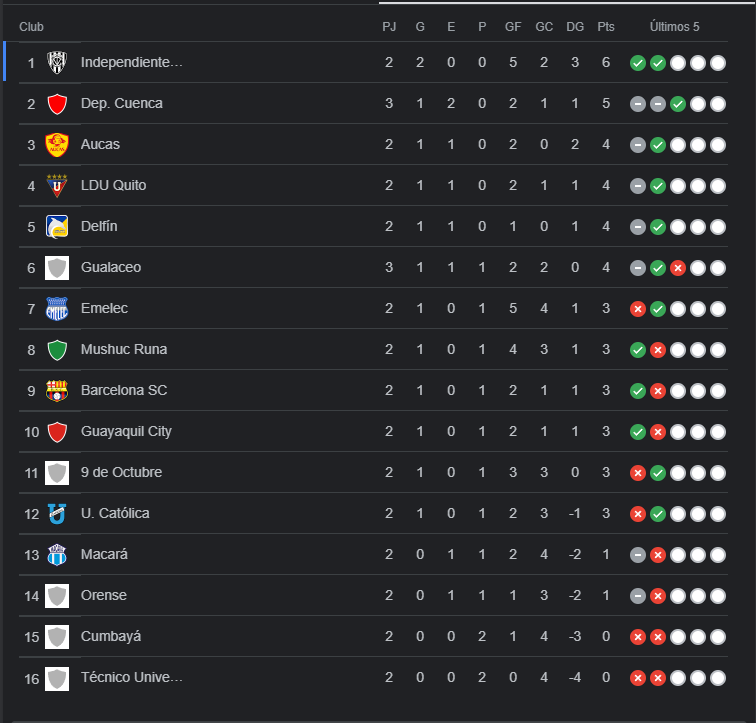Click the Emelec club crest
This screenshot has width=756, height=723.
click(57, 309)
